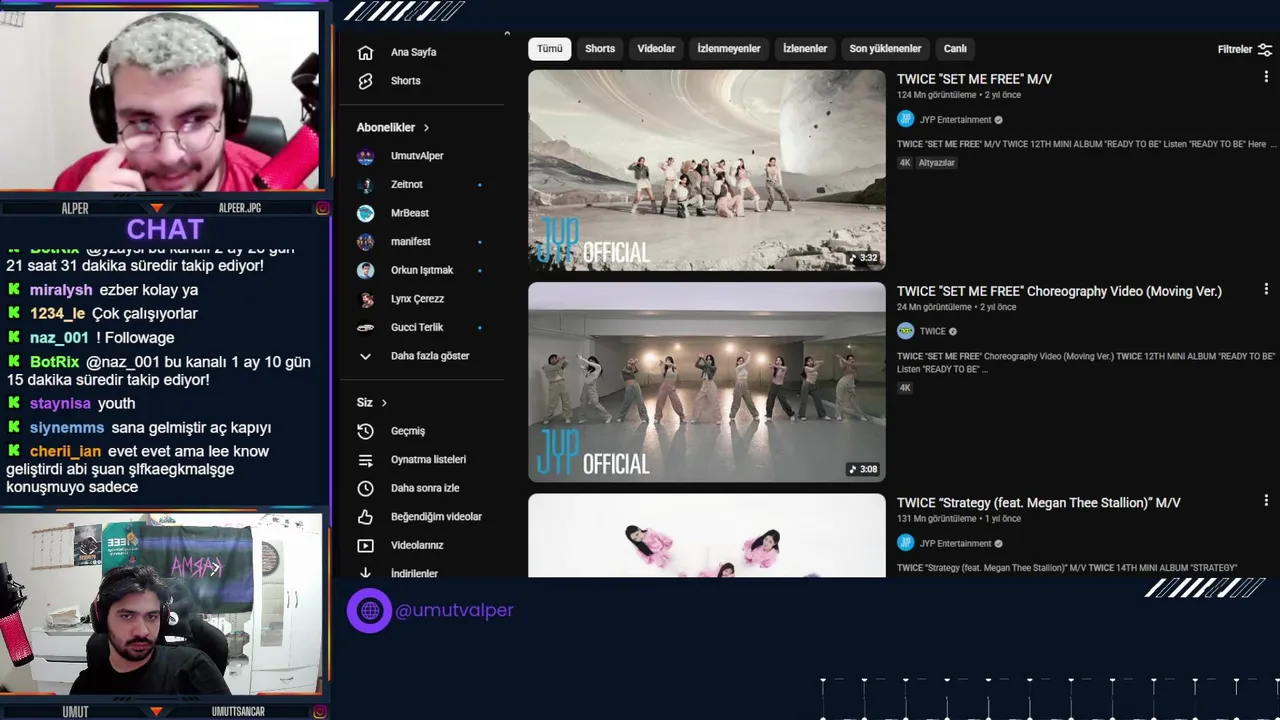The image size is (1280, 720).
Task: Click the @umutvalper handle text
Action: 454,610
